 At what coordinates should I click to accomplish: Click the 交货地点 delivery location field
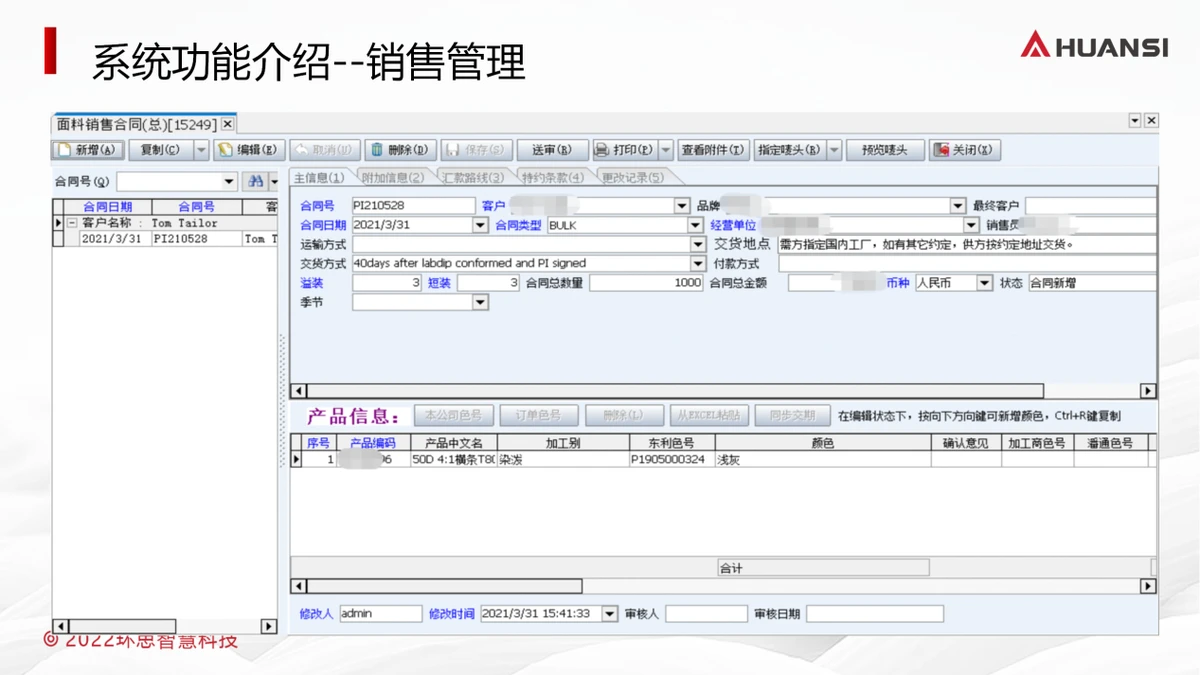(966, 244)
